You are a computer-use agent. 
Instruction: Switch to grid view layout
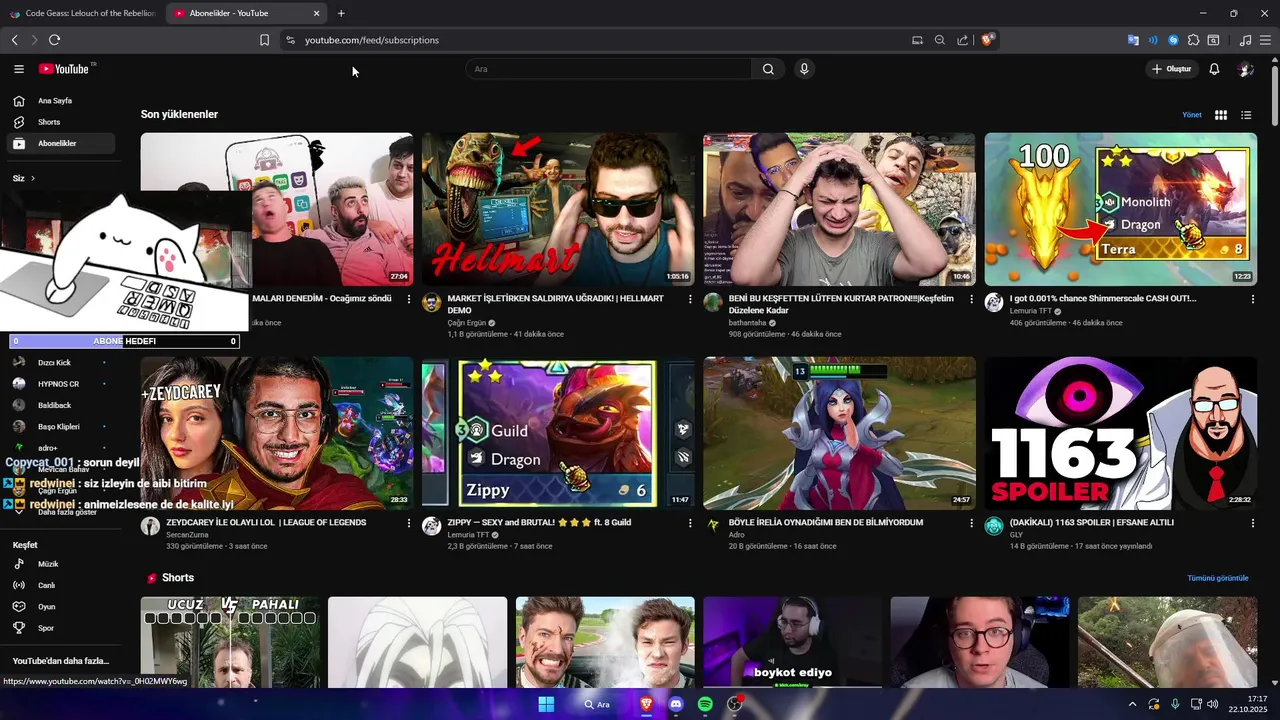click(x=1221, y=115)
